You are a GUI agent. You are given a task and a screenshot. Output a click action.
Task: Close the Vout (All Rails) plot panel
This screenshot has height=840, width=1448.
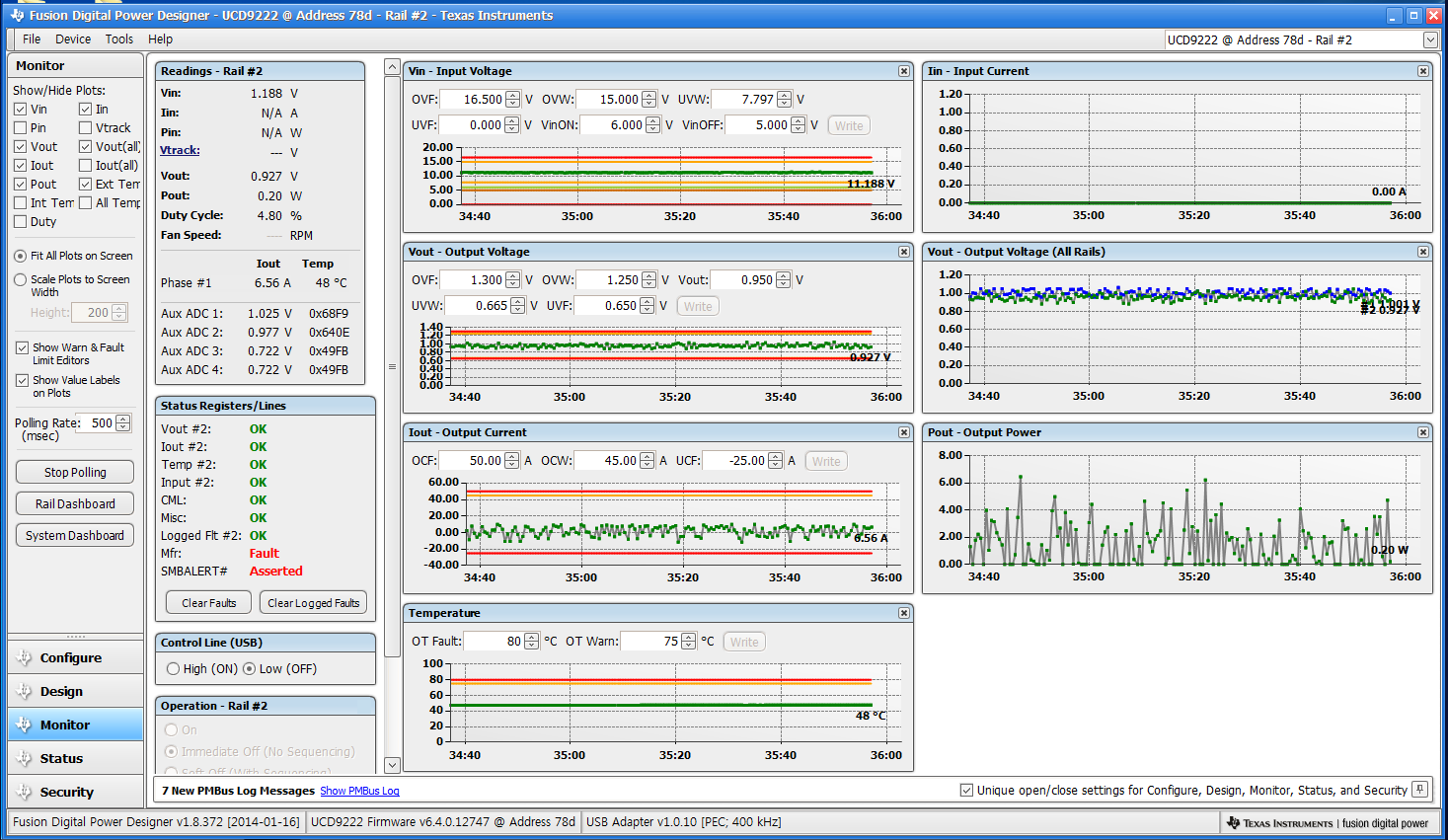[1422, 252]
